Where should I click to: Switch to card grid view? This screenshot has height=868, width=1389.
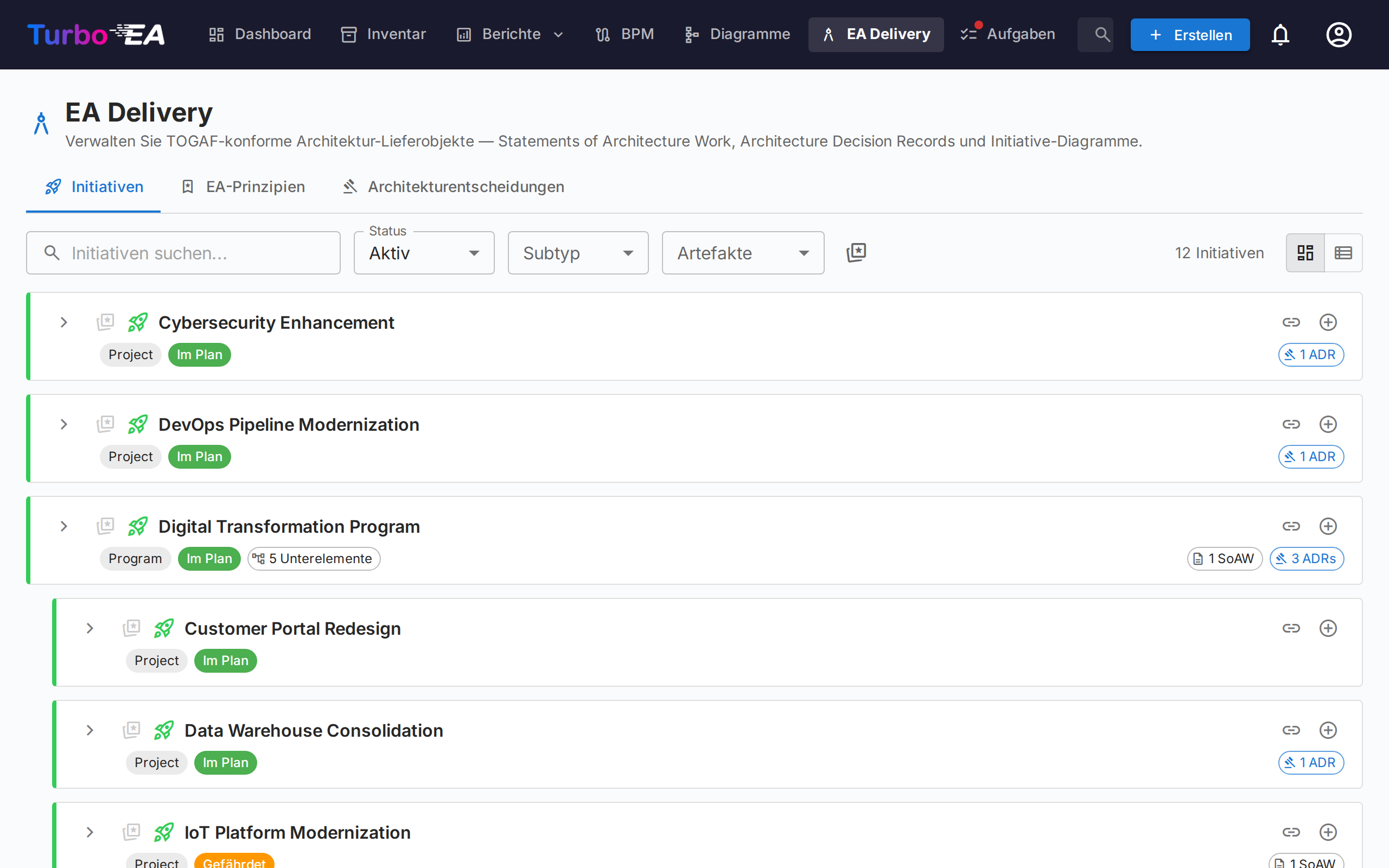(1305, 253)
